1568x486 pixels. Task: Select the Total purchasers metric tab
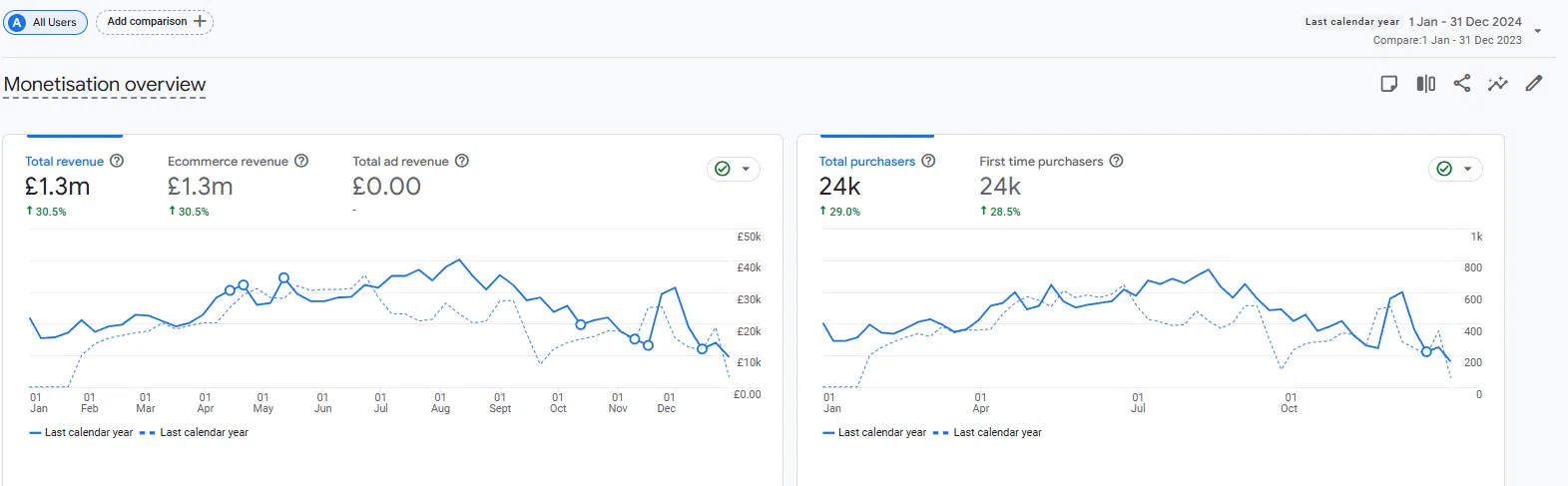pos(867,162)
